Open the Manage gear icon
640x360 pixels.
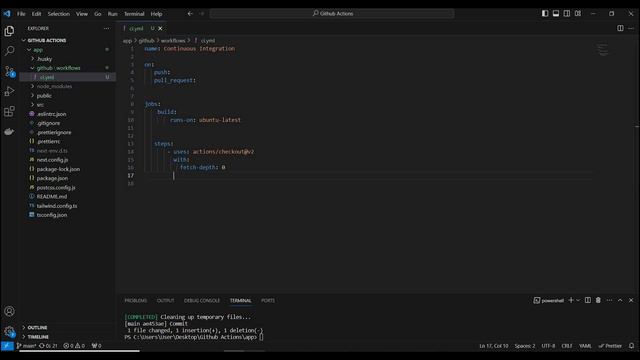(9, 331)
